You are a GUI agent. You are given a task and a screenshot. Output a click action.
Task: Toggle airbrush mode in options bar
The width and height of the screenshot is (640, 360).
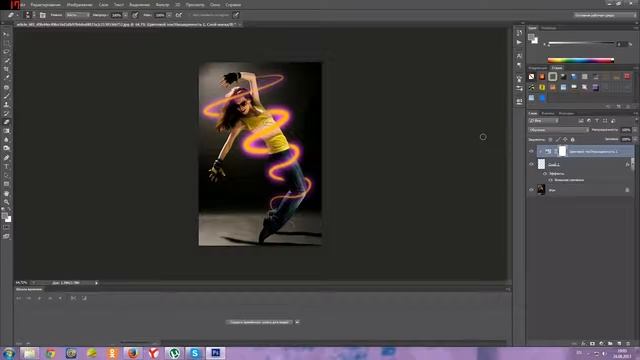[179, 15]
